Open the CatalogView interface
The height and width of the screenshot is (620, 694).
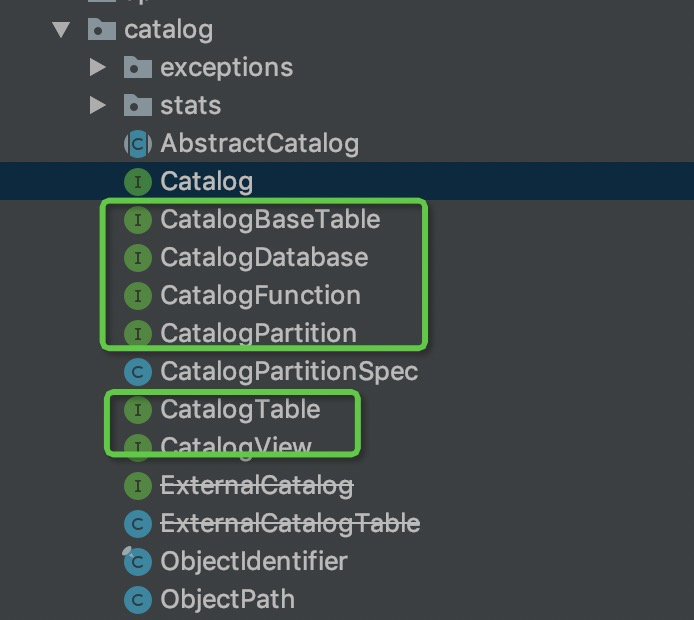[x=236, y=447]
